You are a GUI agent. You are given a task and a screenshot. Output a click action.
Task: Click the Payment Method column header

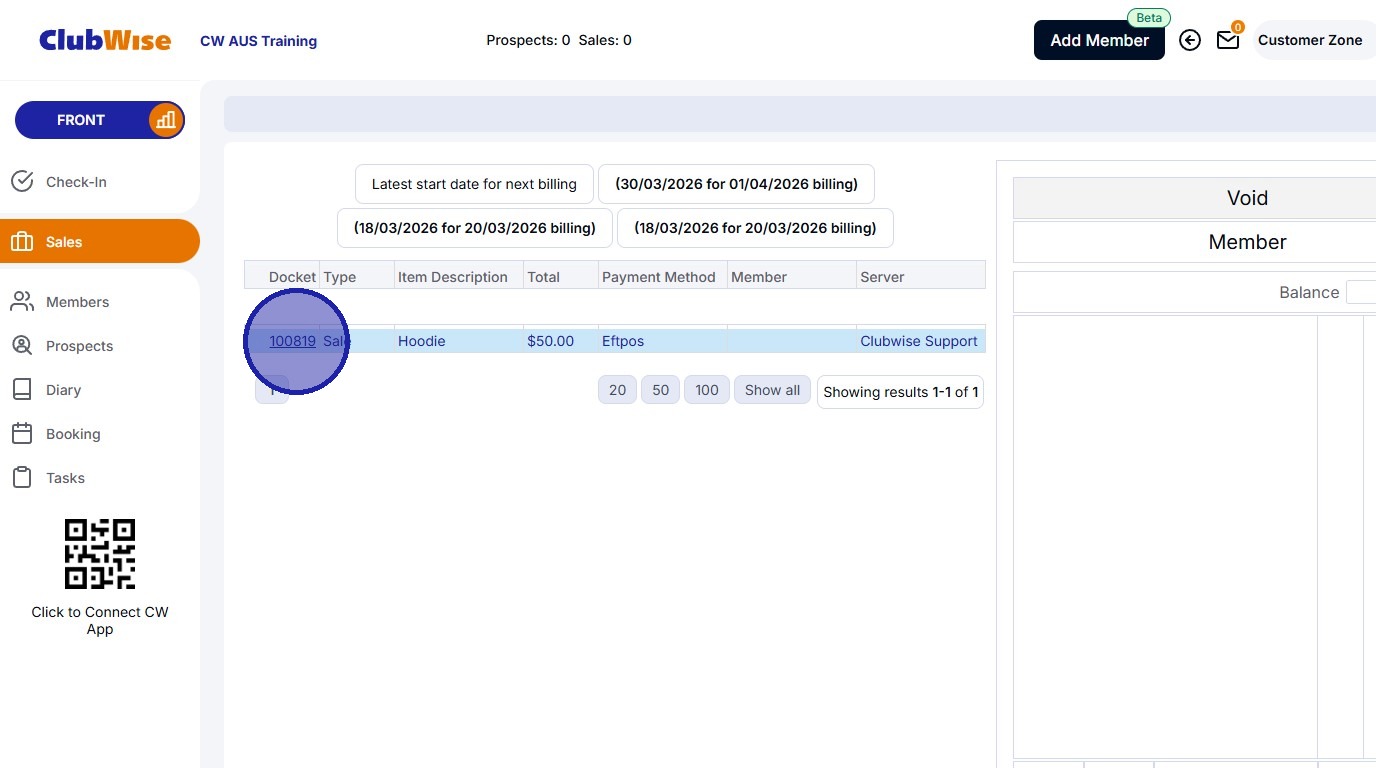coord(663,277)
